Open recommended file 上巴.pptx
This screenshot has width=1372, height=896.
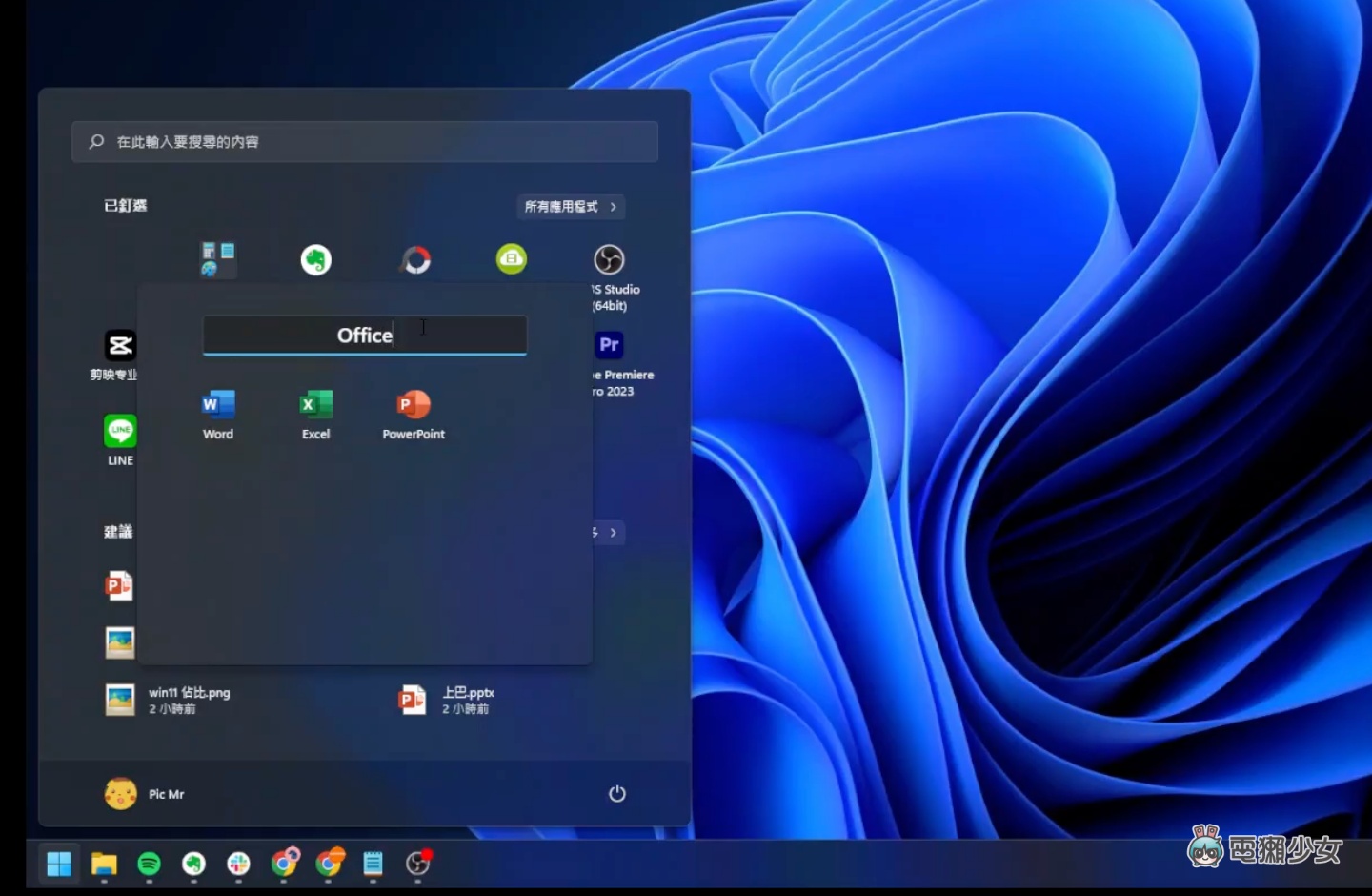[447, 701]
